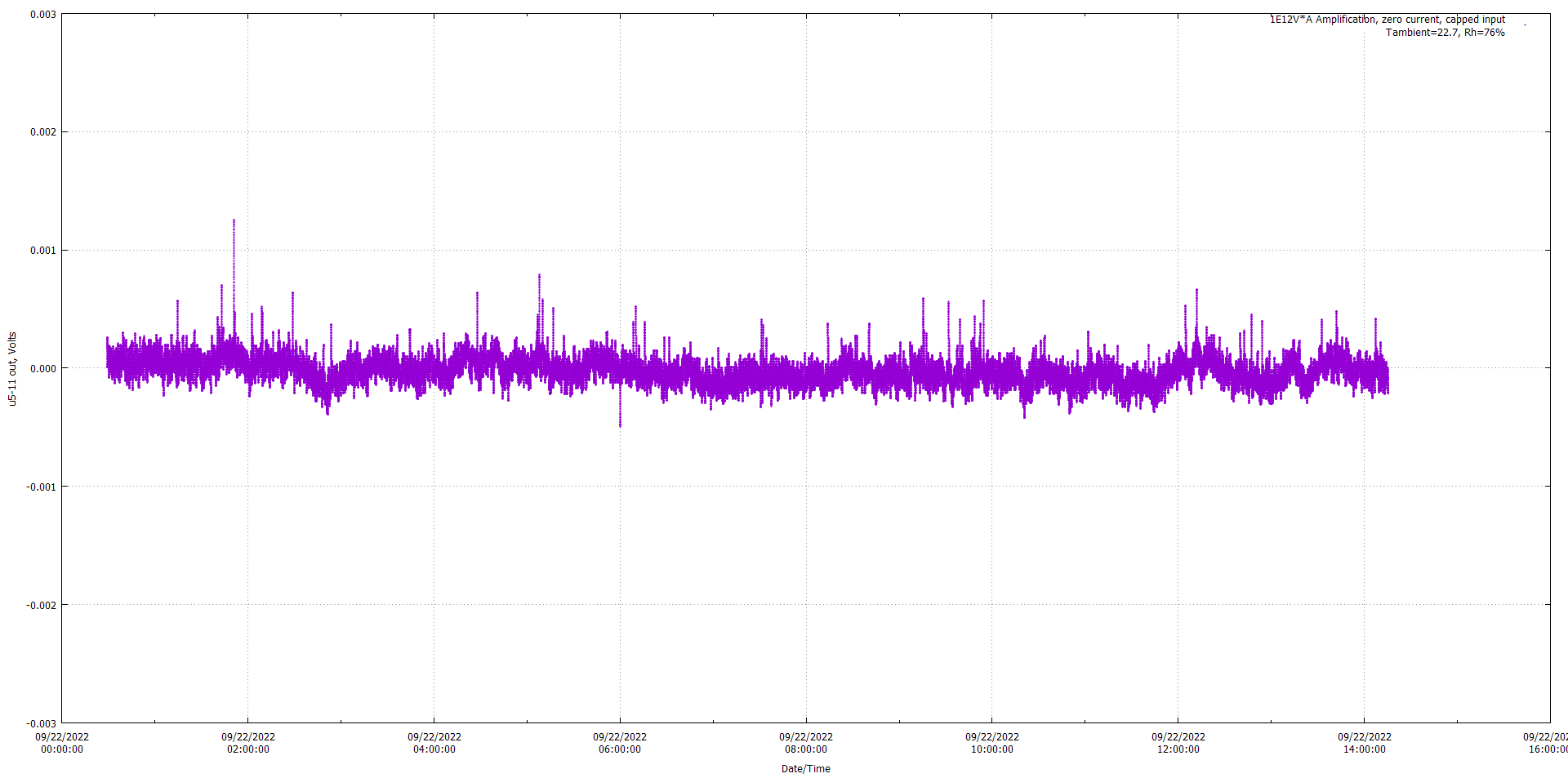Image resolution: width=1568 pixels, height=778 pixels.
Task: Click the -0.002 y-axis label
Action: point(42,605)
